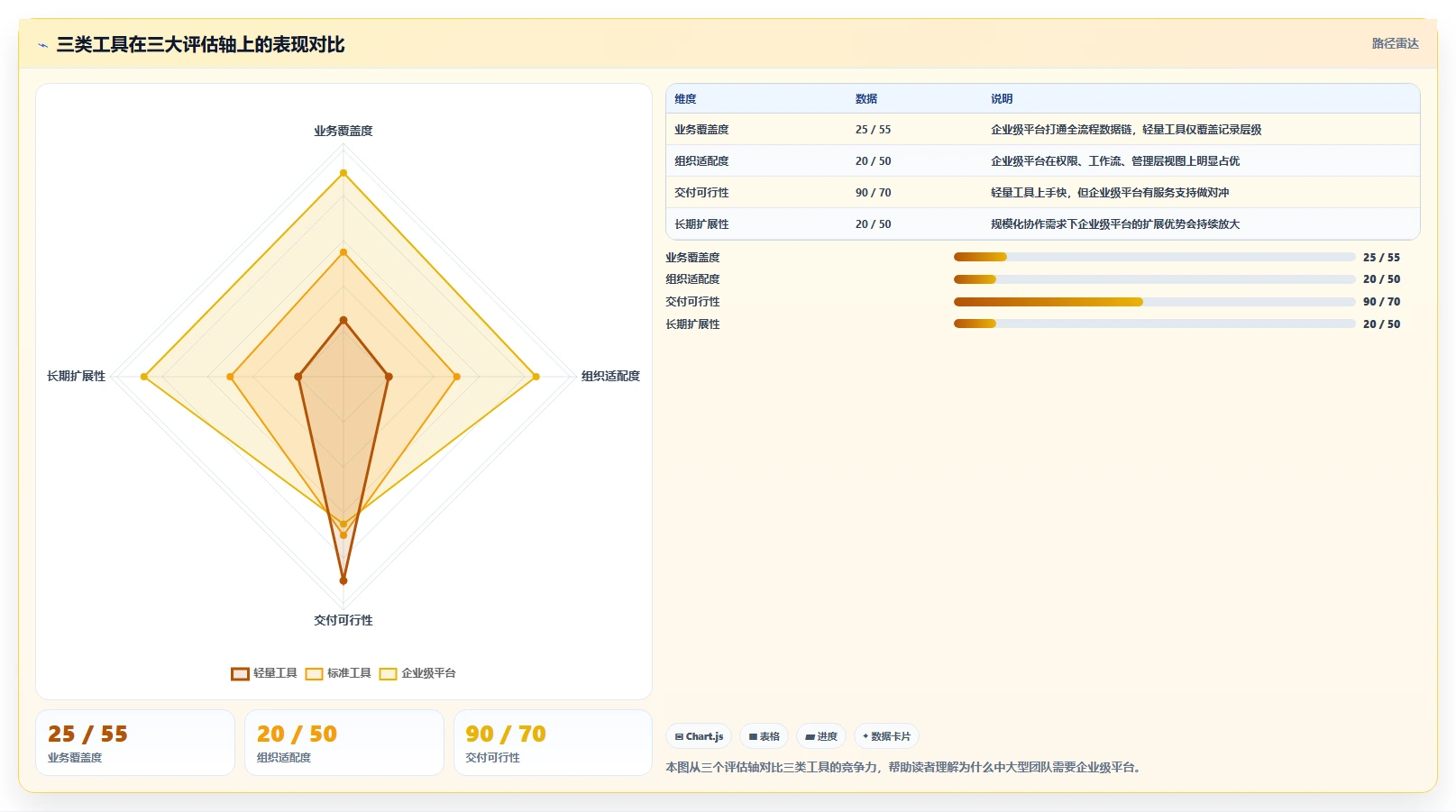Select the 组织适配度 table row cell
Image resolution: width=1456 pixels, height=812 pixels.
coord(701,161)
